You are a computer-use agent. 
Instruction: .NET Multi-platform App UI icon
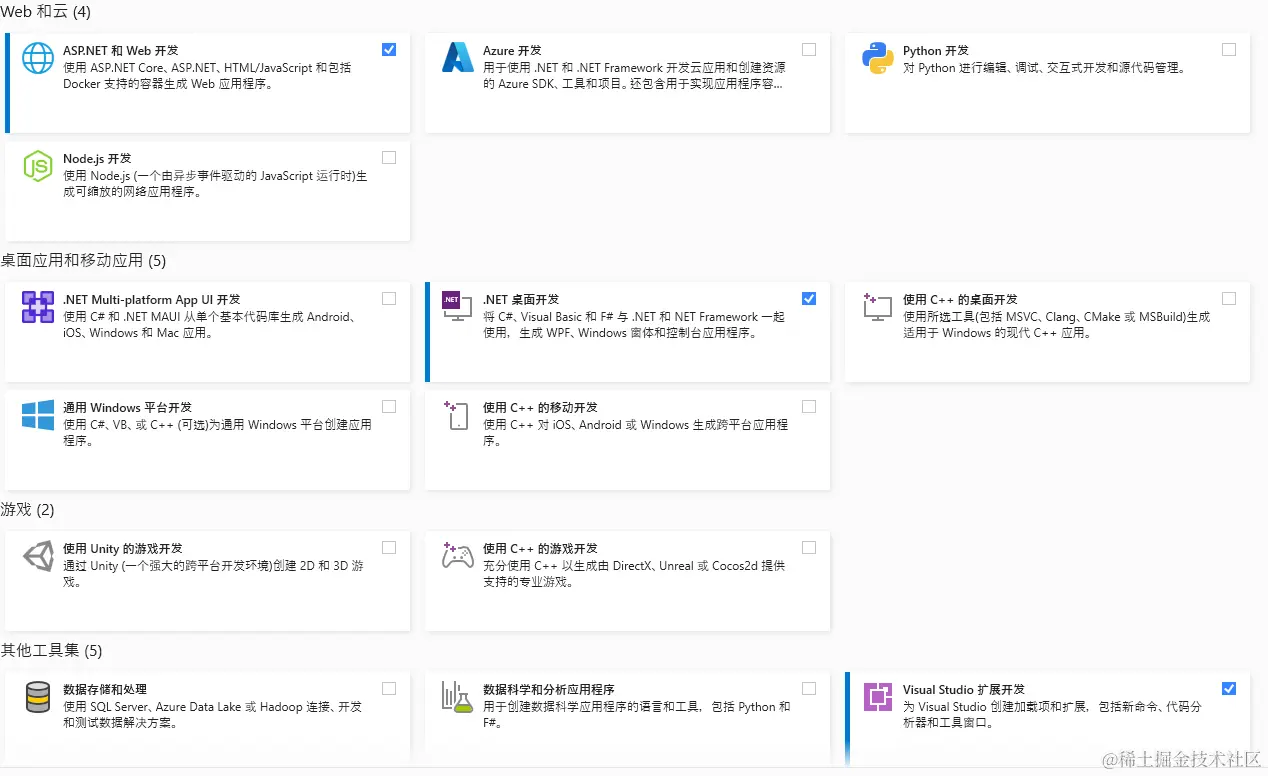click(x=38, y=307)
